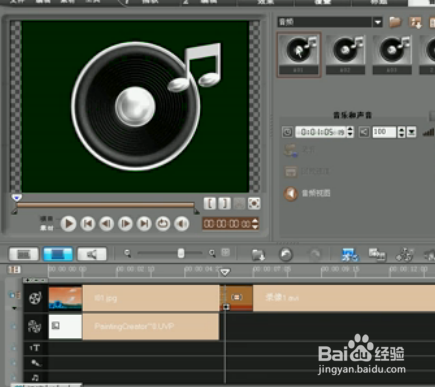Toggle ripple lock beside the overlay track
Image resolution: width=435 pixels, height=387 pixels.
click(14, 326)
